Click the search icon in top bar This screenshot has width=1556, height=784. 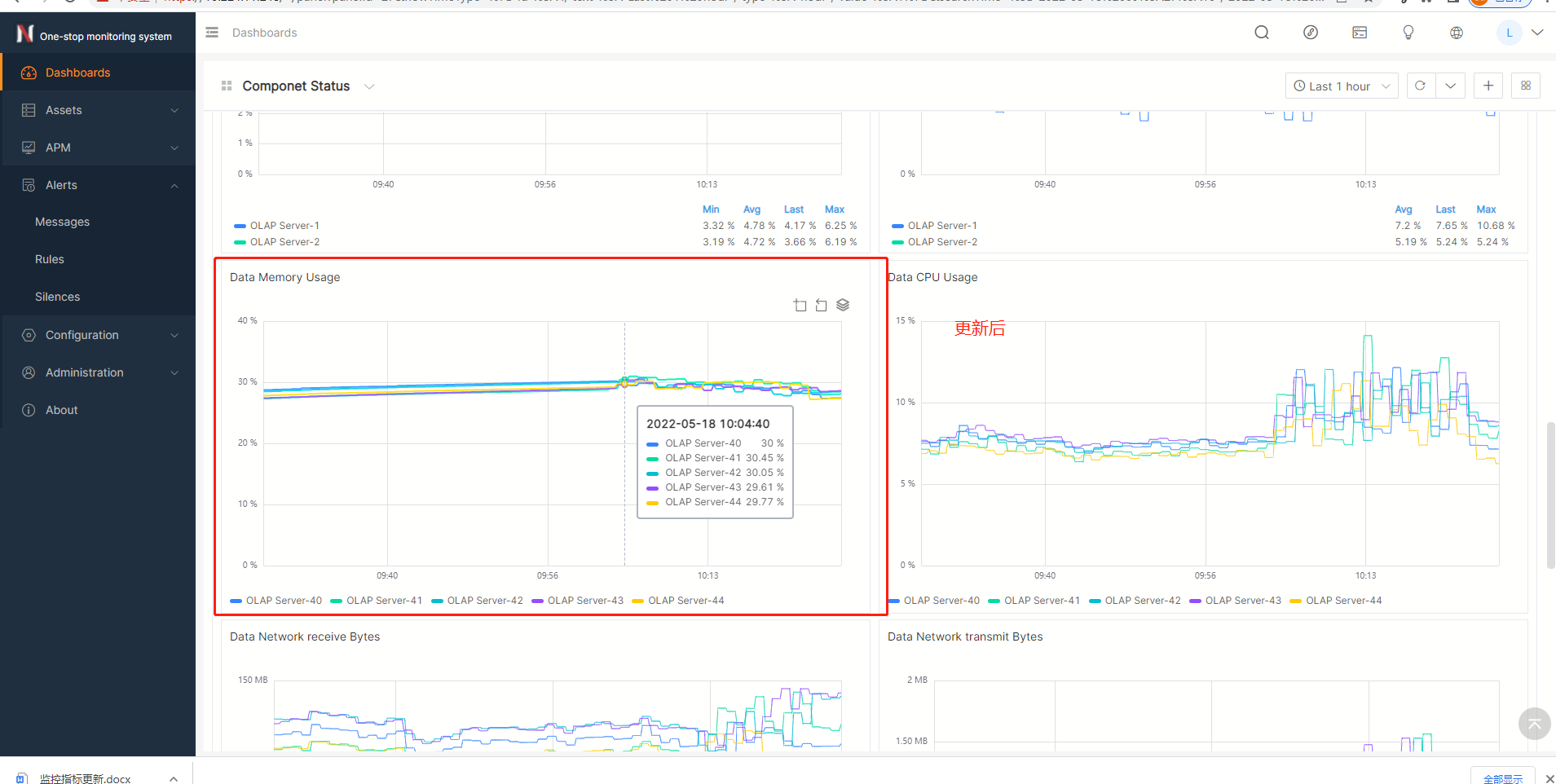[x=1261, y=33]
